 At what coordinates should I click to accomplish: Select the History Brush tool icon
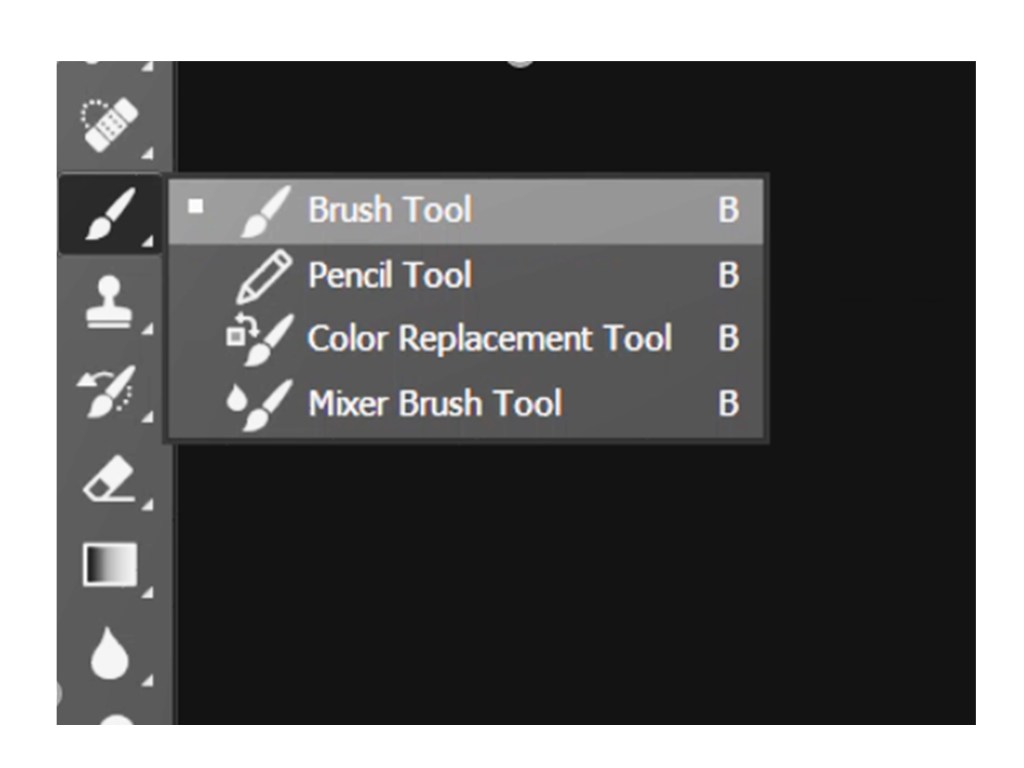coord(110,390)
